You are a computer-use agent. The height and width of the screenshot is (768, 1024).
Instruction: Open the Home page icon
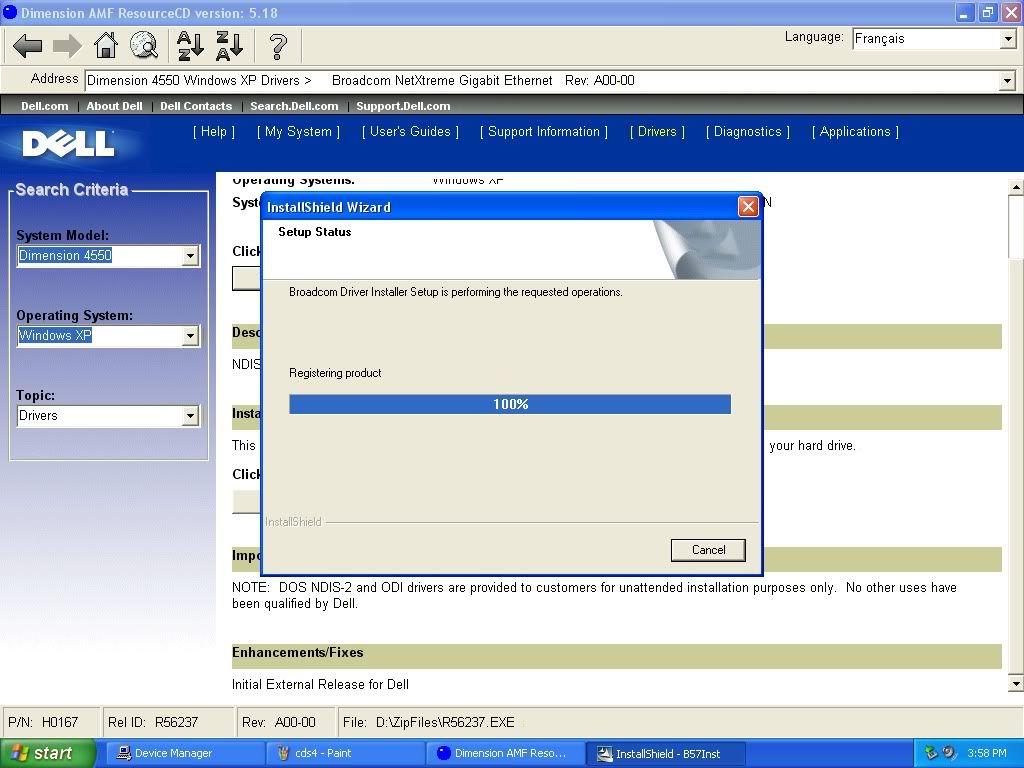106,46
